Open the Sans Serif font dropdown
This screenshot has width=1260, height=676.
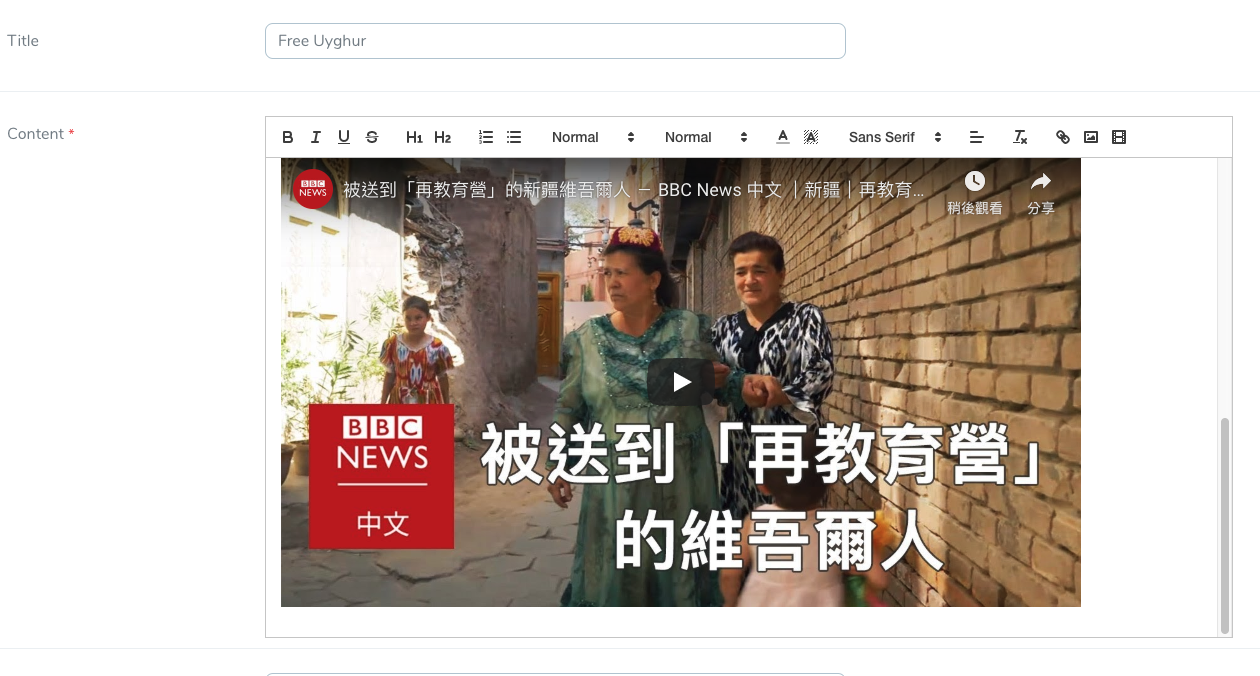(895, 137)
